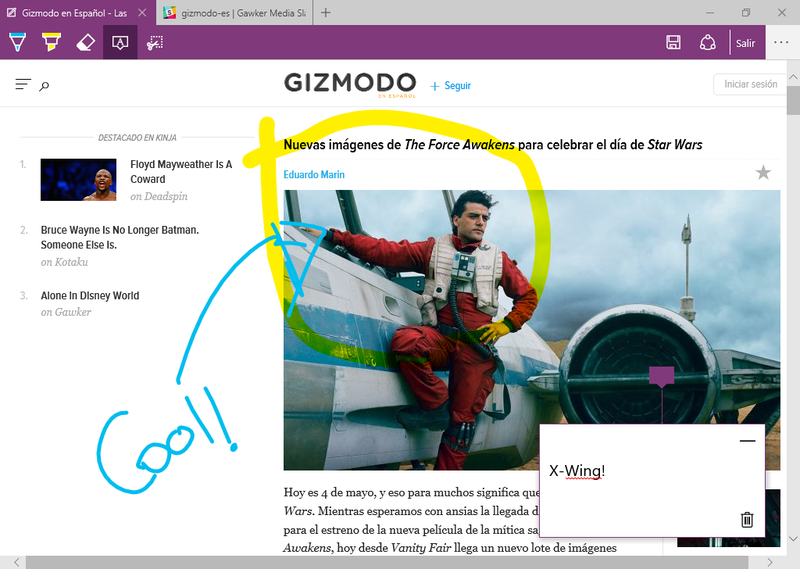Open the More actions ellipsis menu
This screenshot has width=800, height=569.
(x=781, y=42)
